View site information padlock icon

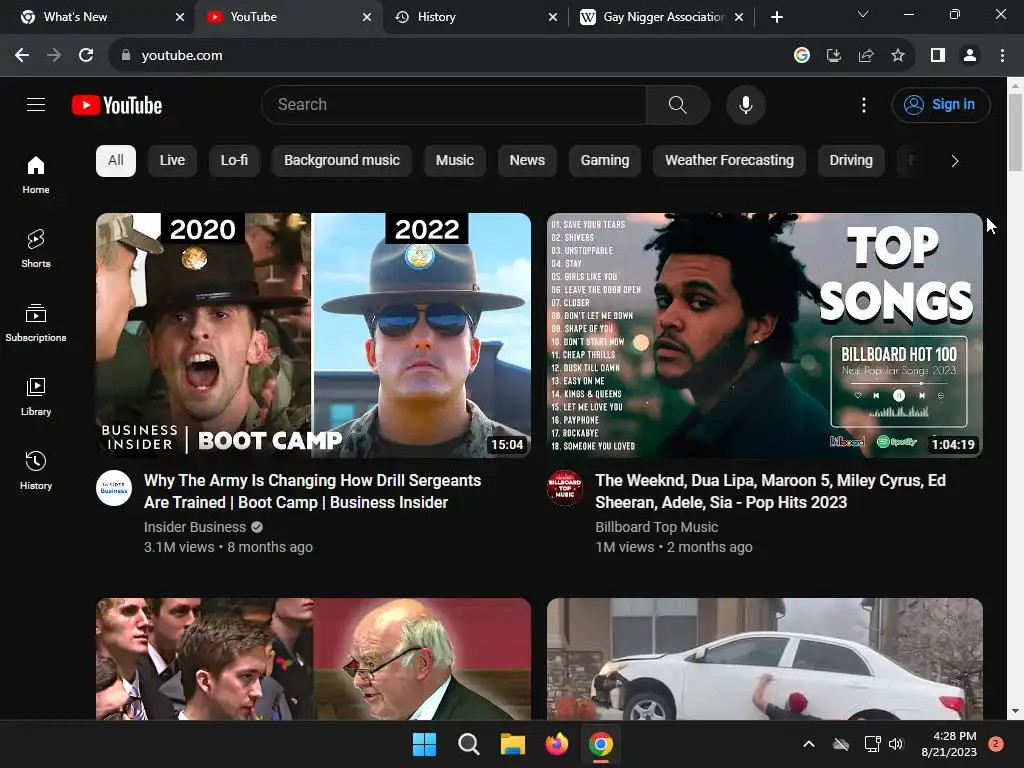point(125,56)
